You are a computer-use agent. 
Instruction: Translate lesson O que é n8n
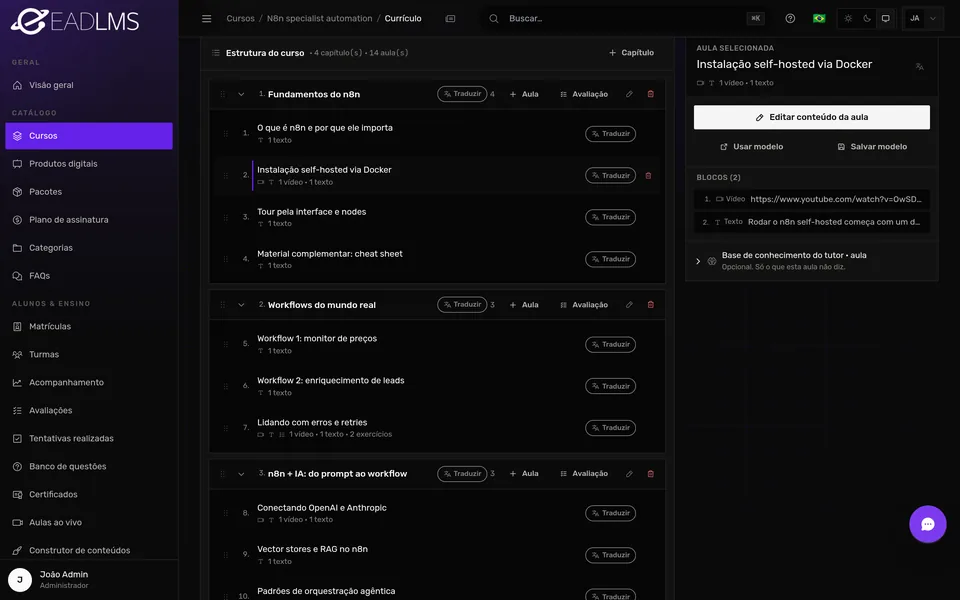click(610, 133)
